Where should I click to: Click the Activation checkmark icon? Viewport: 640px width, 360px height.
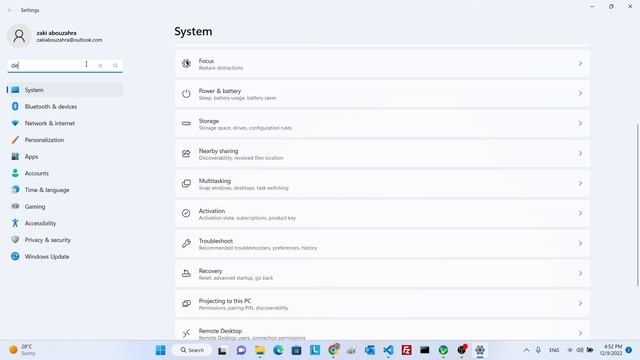click(186, 213)
